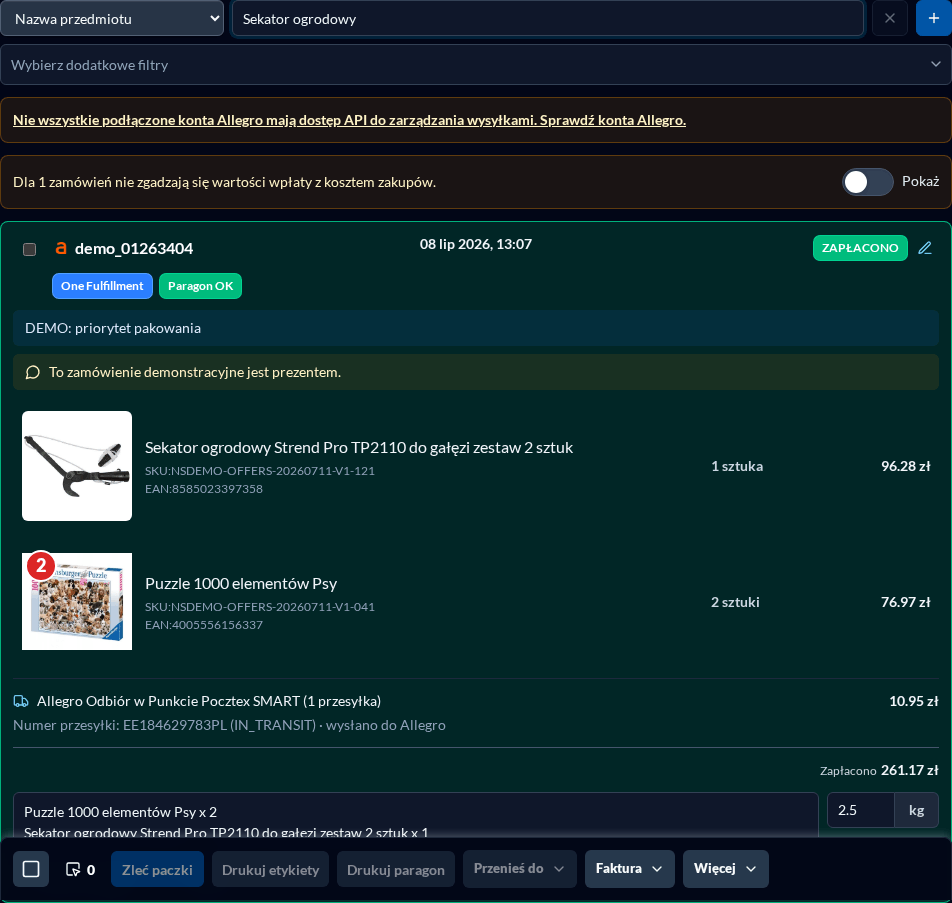Viewport: 952px width, 903px height.
Task: Expand Wybierz dodatkowe filtry selector
Action: 476,64
